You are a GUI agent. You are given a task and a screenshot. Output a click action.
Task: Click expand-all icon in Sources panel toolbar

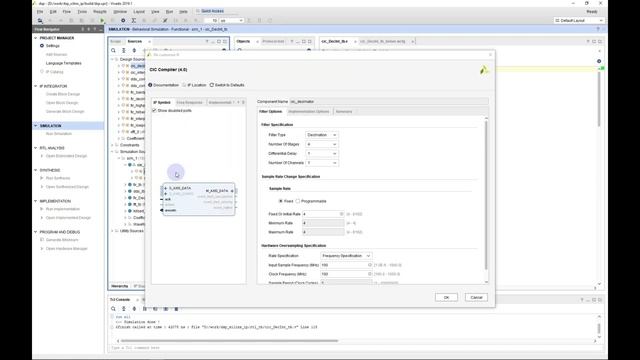point(134,51)
